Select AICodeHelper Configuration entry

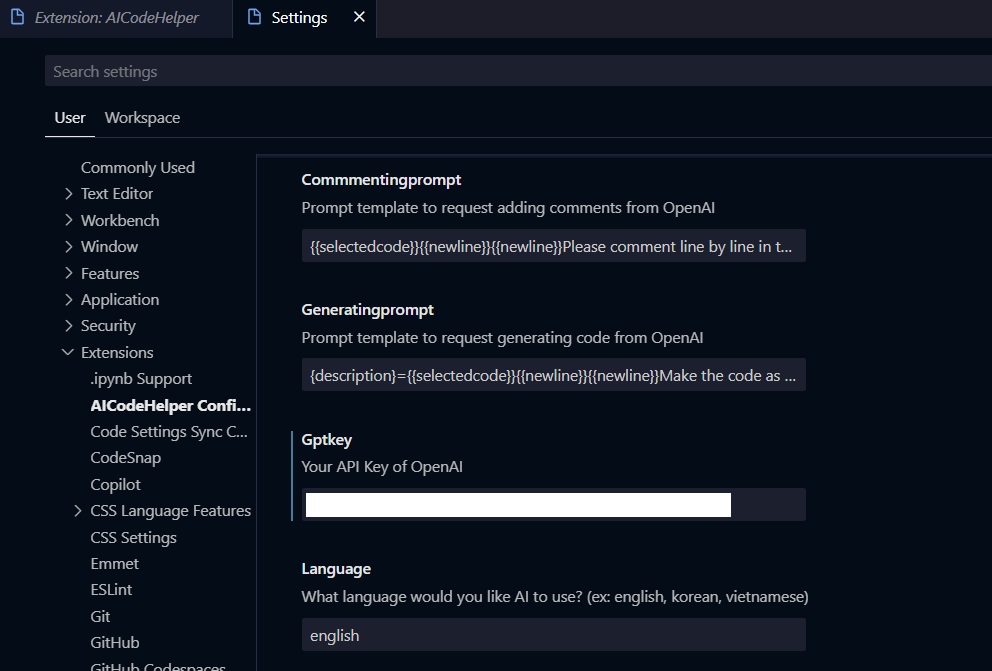coord(171,405)
